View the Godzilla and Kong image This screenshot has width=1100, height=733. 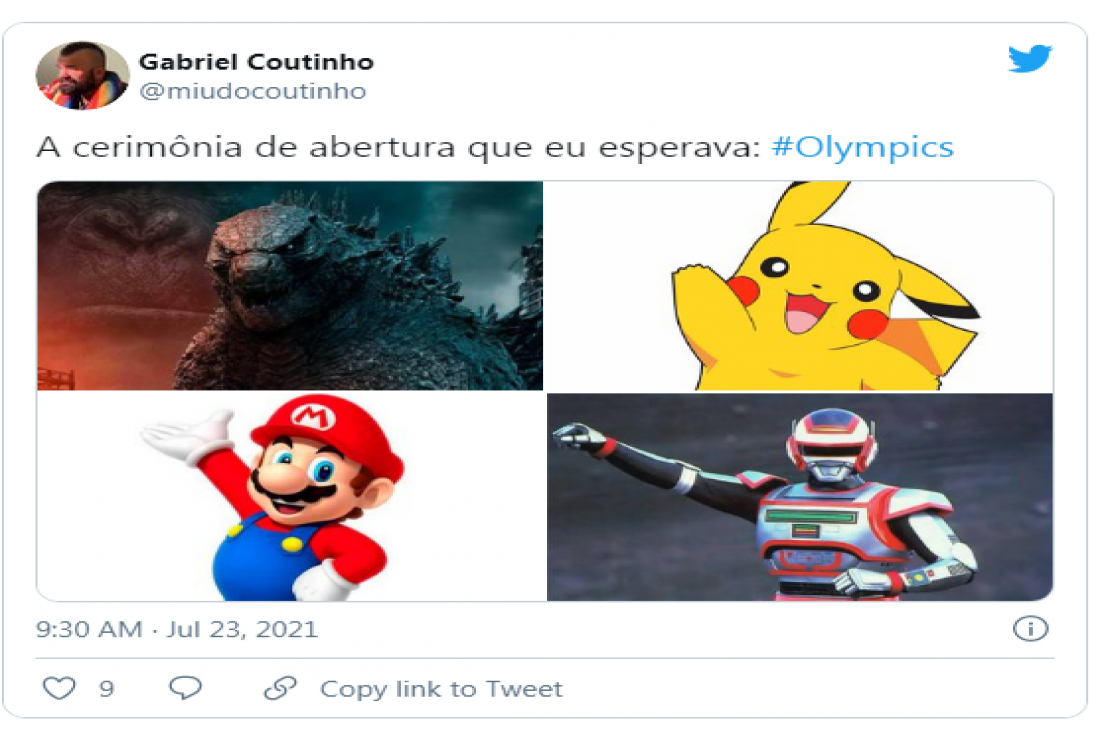[290, 285]
